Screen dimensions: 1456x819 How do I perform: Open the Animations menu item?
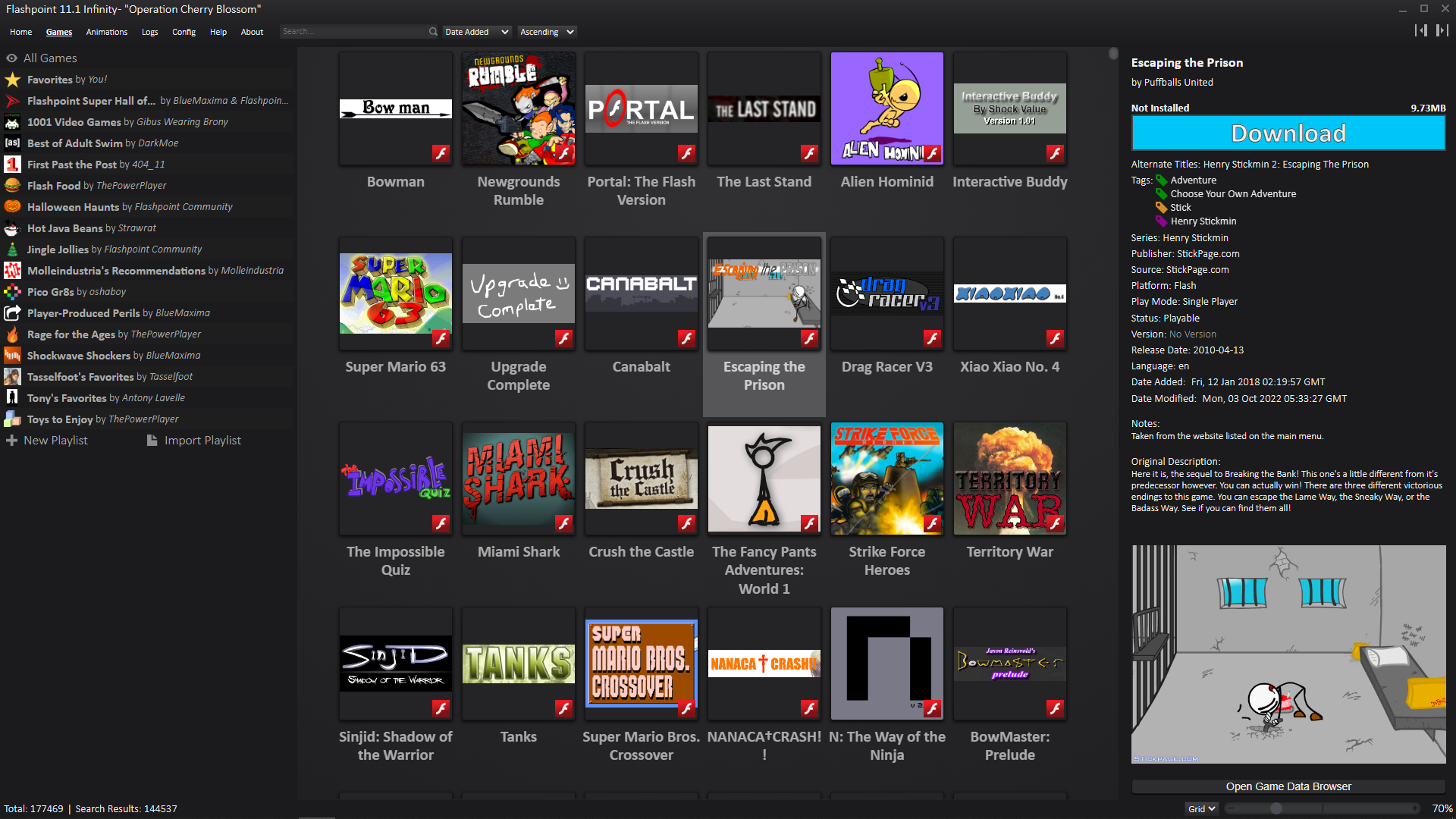(x=107, y=31)
